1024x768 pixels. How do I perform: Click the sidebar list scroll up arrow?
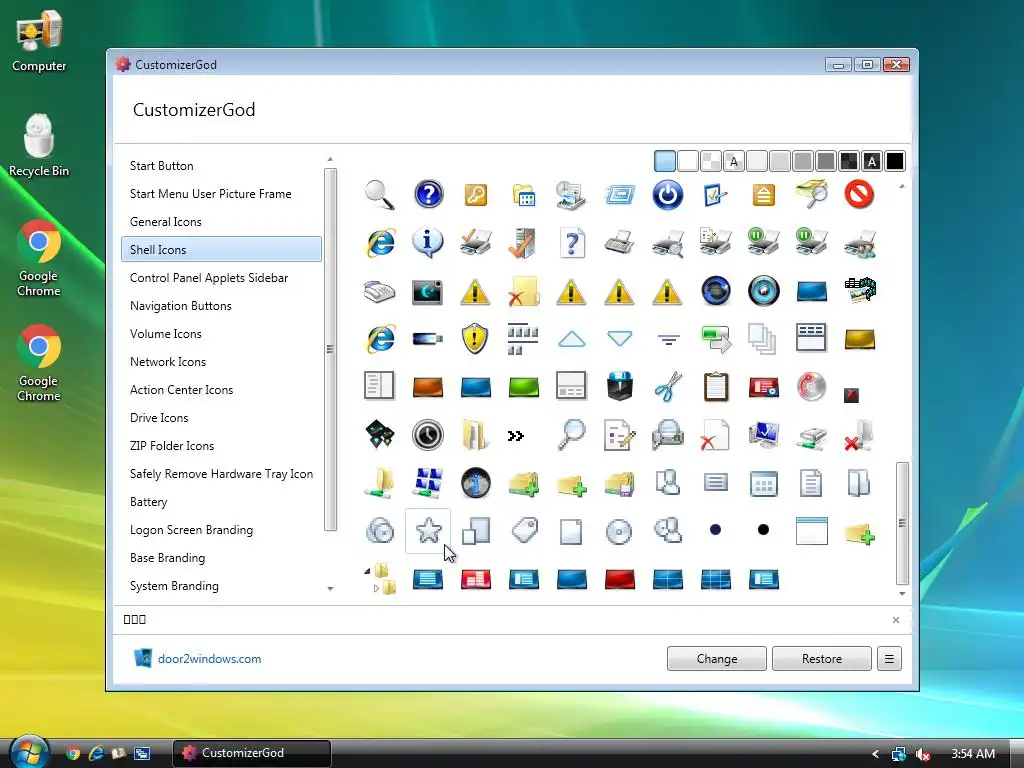point(330,159)
